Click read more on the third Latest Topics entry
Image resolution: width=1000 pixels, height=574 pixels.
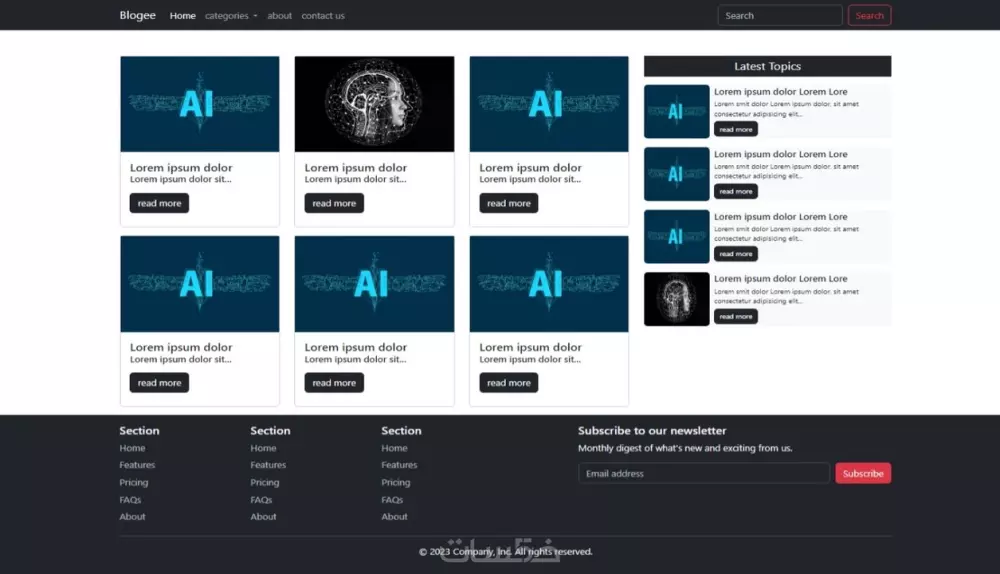click(x=735, y=254)
